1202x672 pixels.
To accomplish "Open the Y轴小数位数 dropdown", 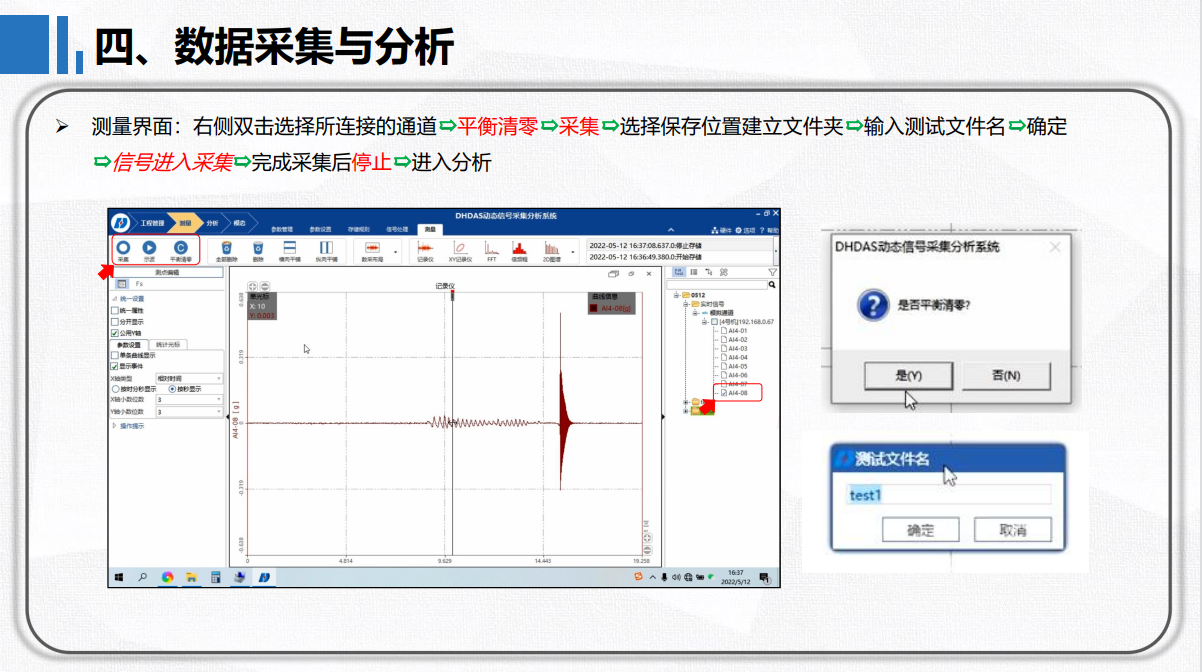I will tap(189, 412).
